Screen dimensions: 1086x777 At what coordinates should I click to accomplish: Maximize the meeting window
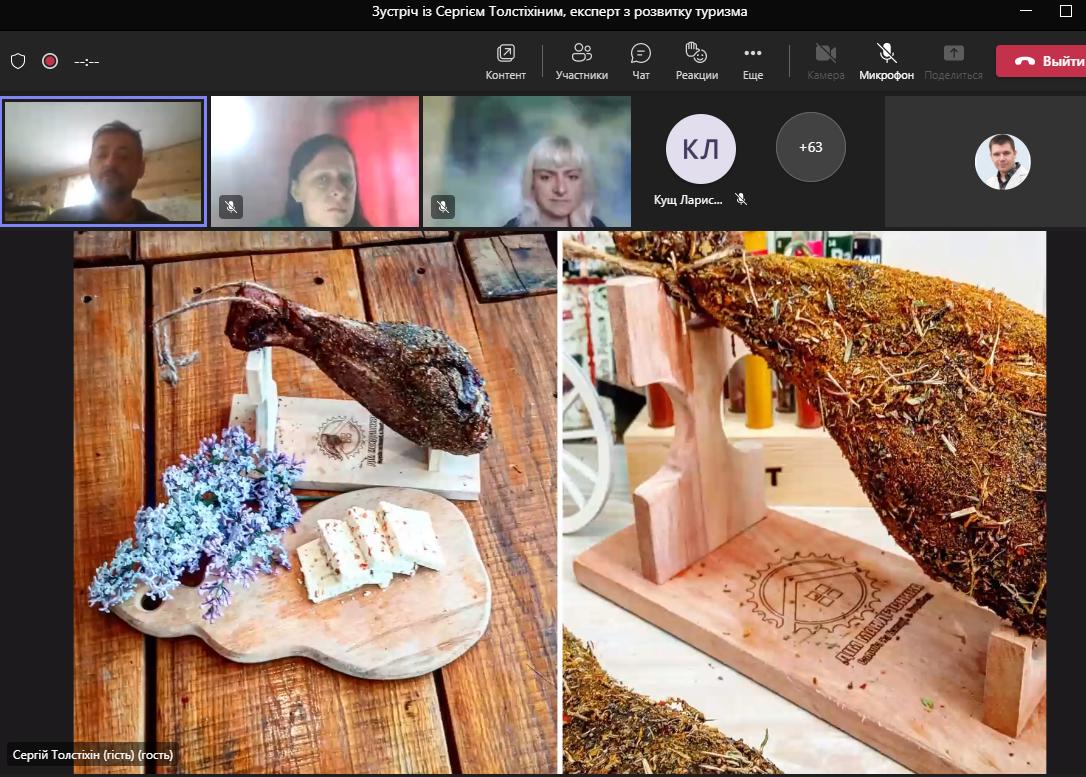1064,12
